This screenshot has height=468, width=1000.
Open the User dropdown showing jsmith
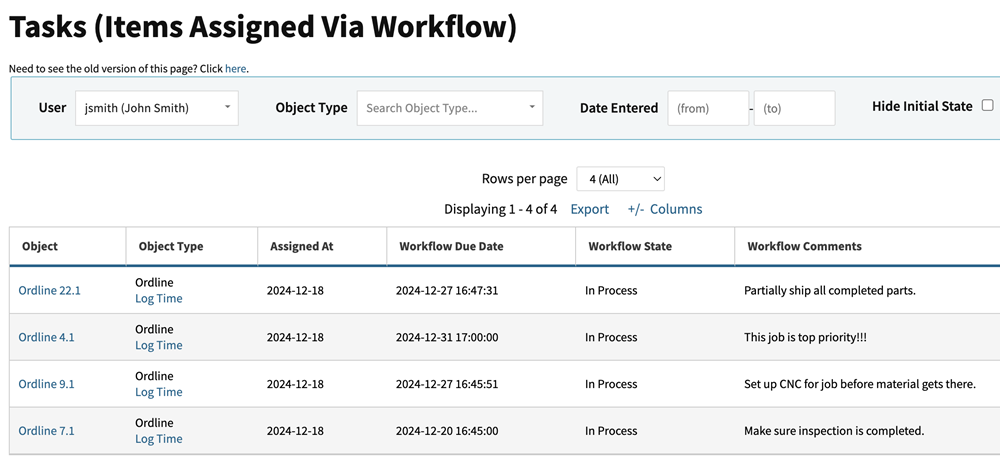pyautogui.click(x=157, y=108)
